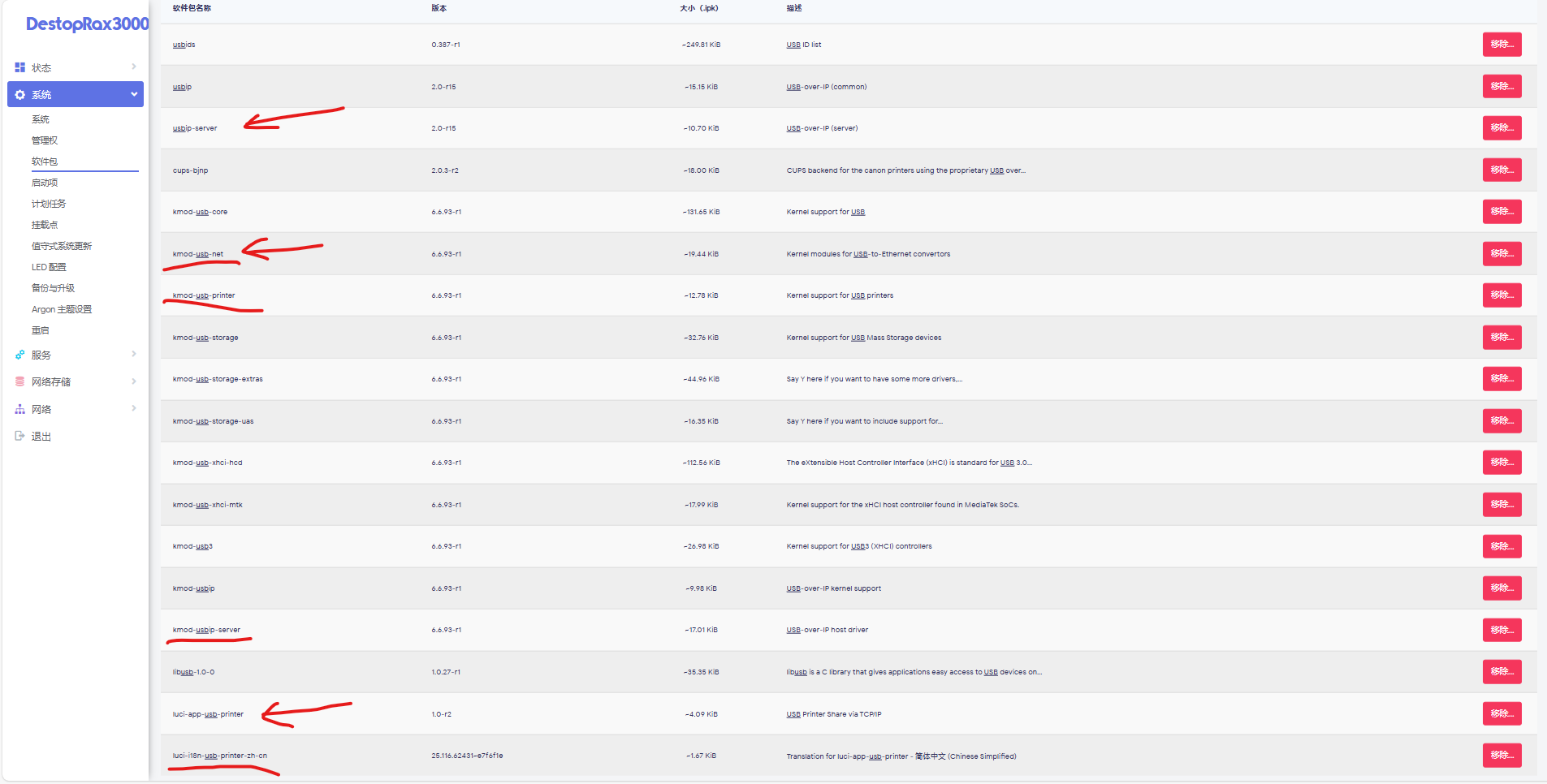
Task: Expand the 网络存储 section chevron
Action: pos(134,381)
